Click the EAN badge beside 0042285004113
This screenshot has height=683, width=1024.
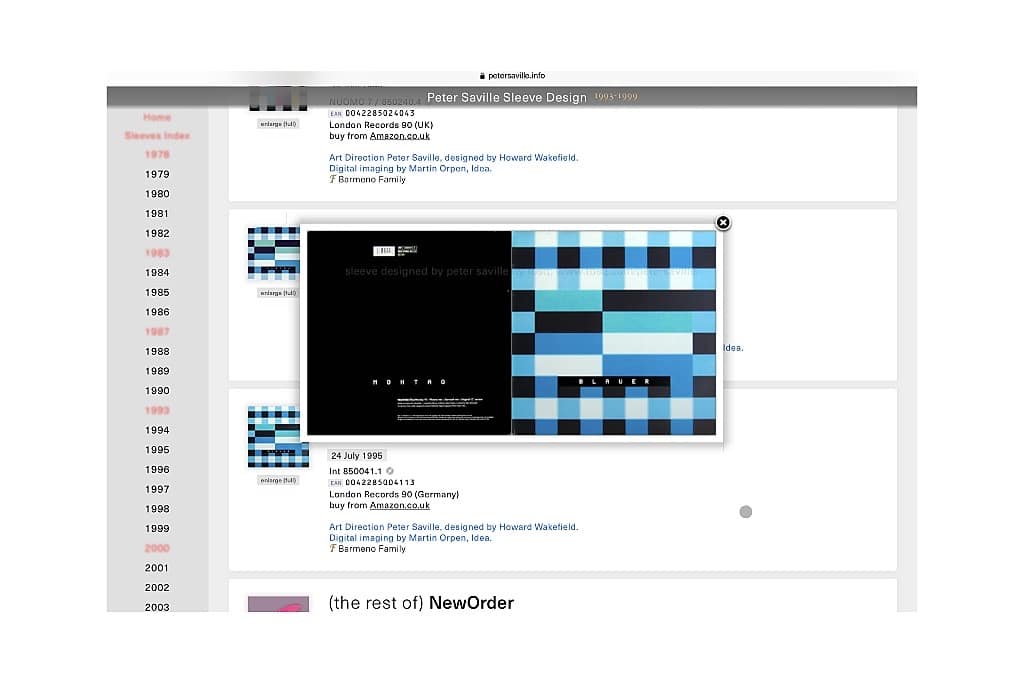pos(336,483)
